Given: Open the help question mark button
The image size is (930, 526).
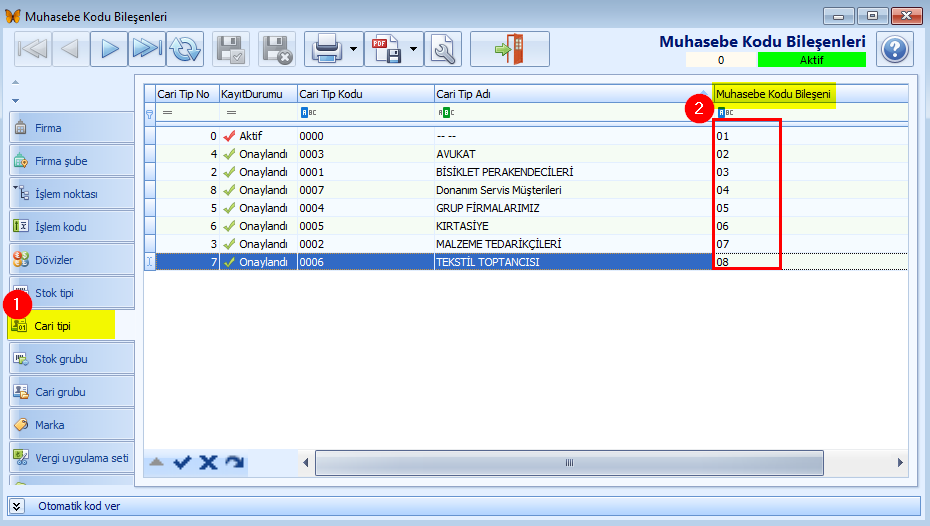Looking at the screenshot, I should click(894, 49).
